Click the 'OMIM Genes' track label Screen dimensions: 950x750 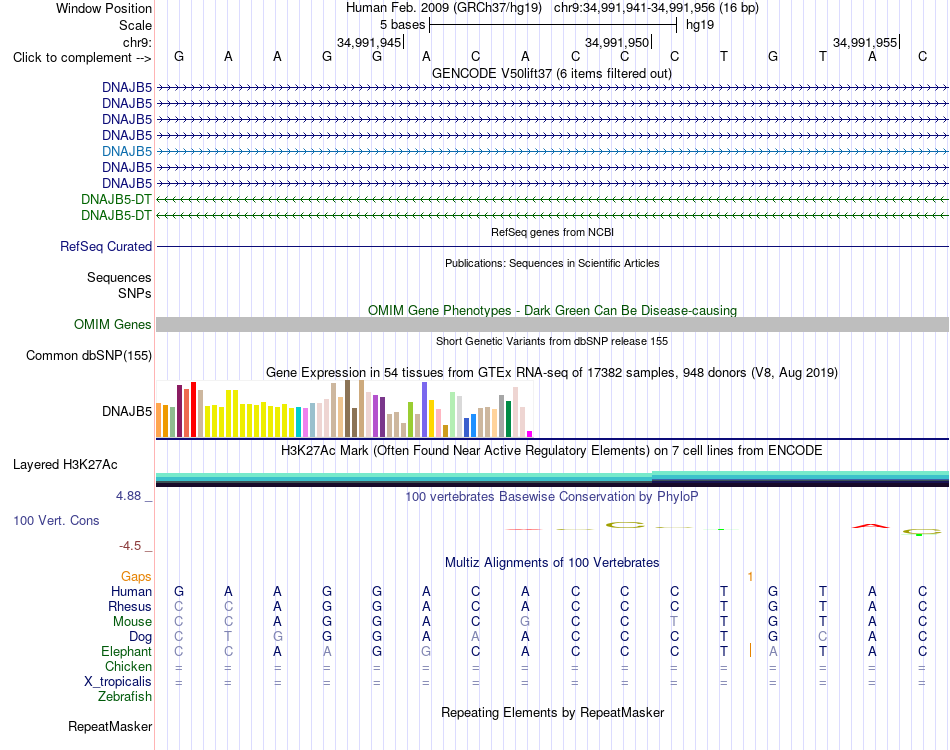pos(112,324)
